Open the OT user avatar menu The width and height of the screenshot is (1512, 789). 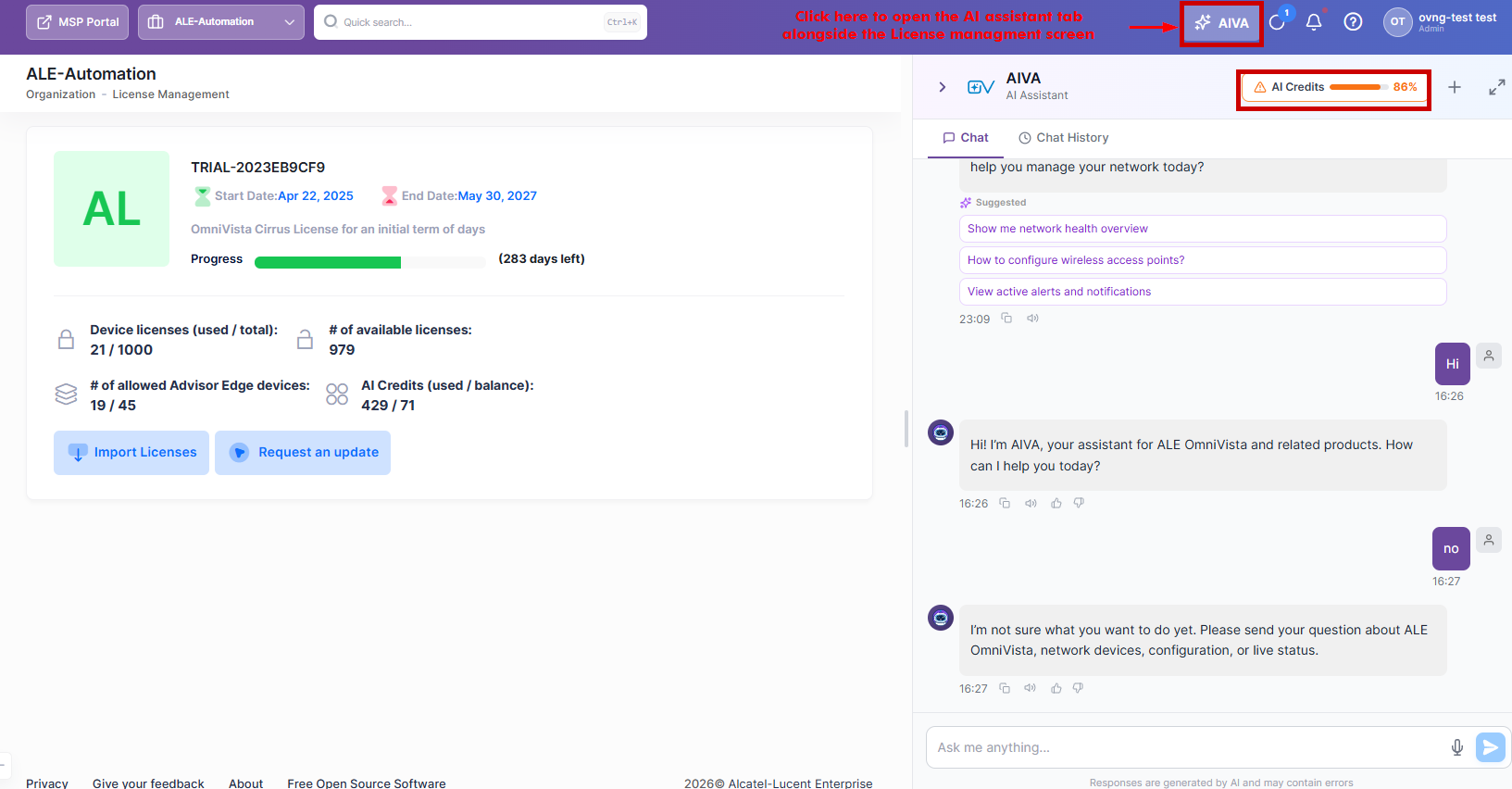point(1397,21)
